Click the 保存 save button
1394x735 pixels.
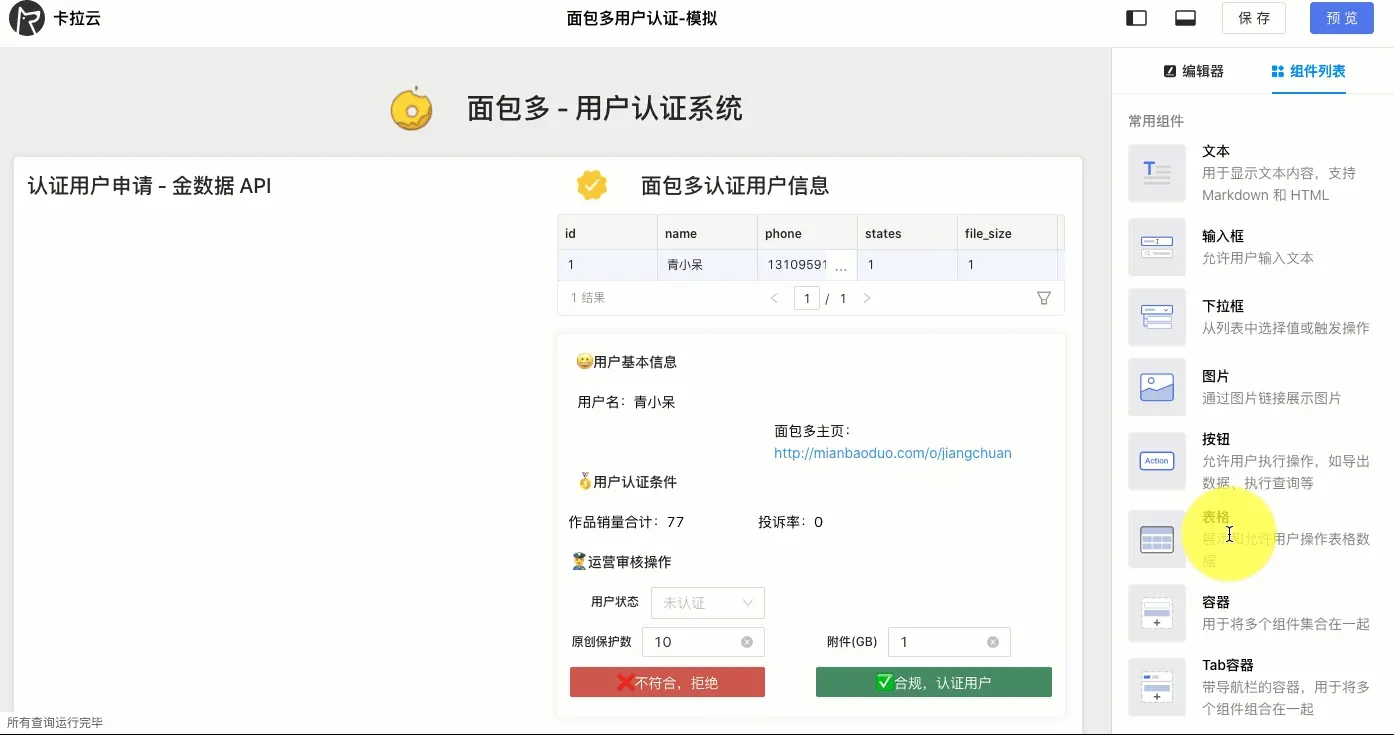tap(1253, 18)
